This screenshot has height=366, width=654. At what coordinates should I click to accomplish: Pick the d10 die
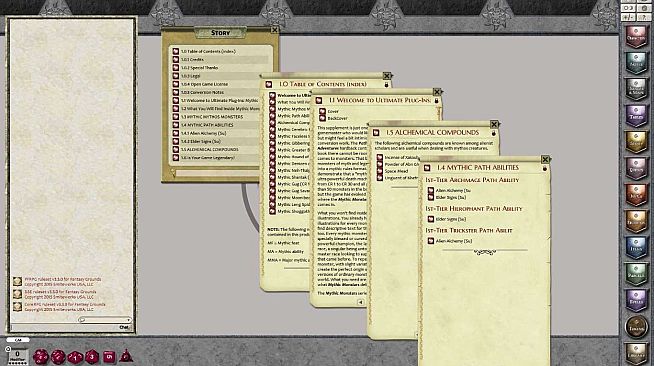coord(75,357)
